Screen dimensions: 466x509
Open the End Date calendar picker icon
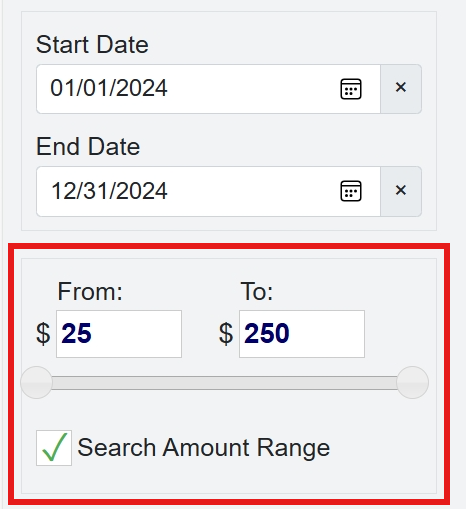pyautogui.click(x=350, y=191)
